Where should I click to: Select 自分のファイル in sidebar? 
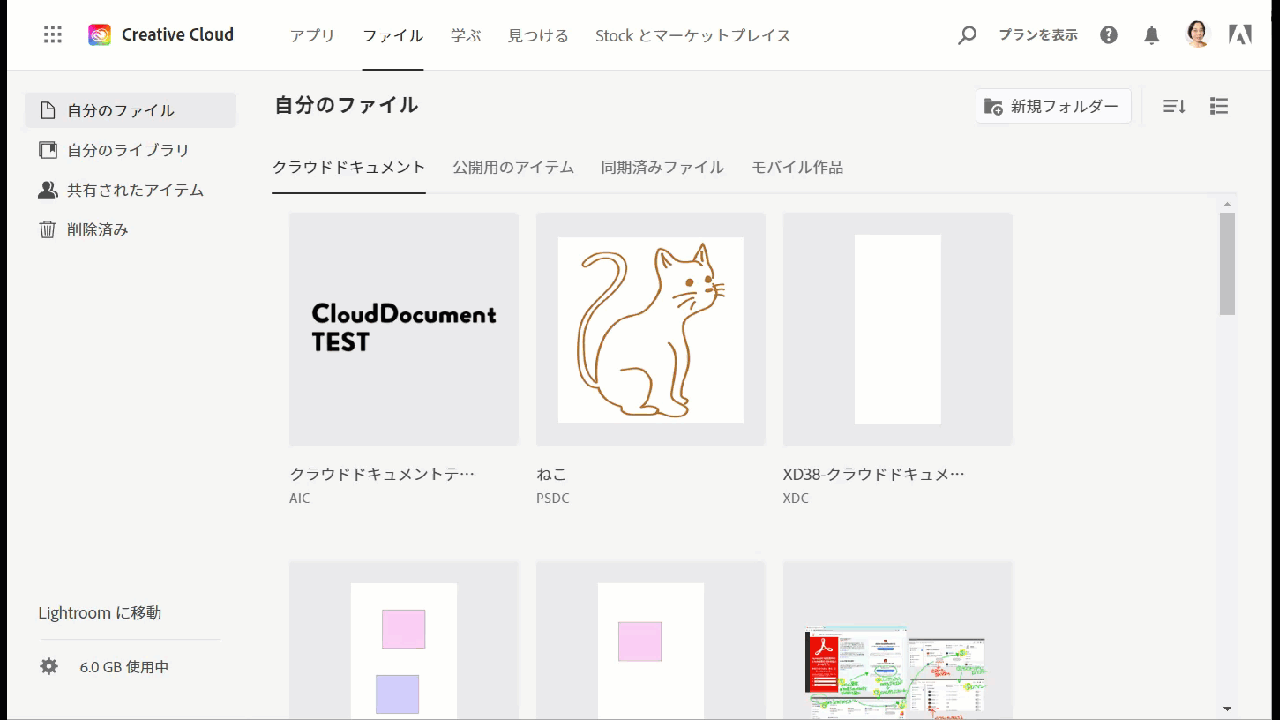tap(130, 110)
